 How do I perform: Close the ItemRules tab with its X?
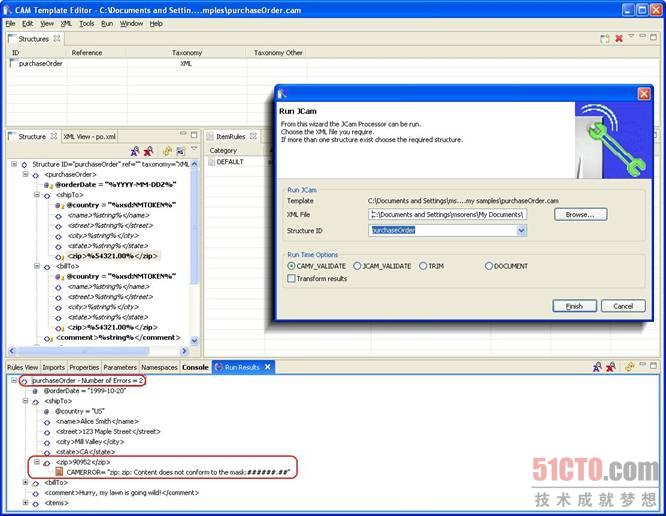click(253, 136)
